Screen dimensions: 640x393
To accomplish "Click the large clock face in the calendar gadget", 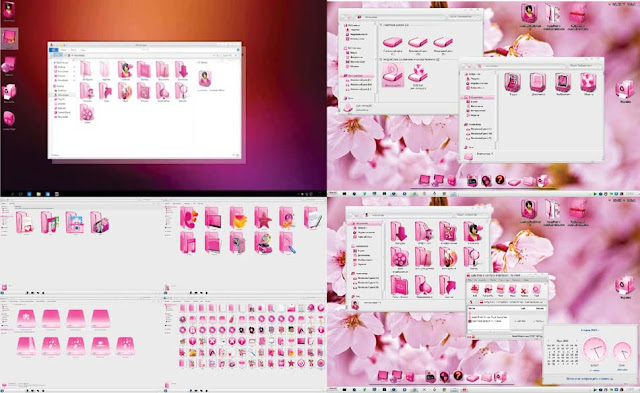I will [x=595, y=349].
